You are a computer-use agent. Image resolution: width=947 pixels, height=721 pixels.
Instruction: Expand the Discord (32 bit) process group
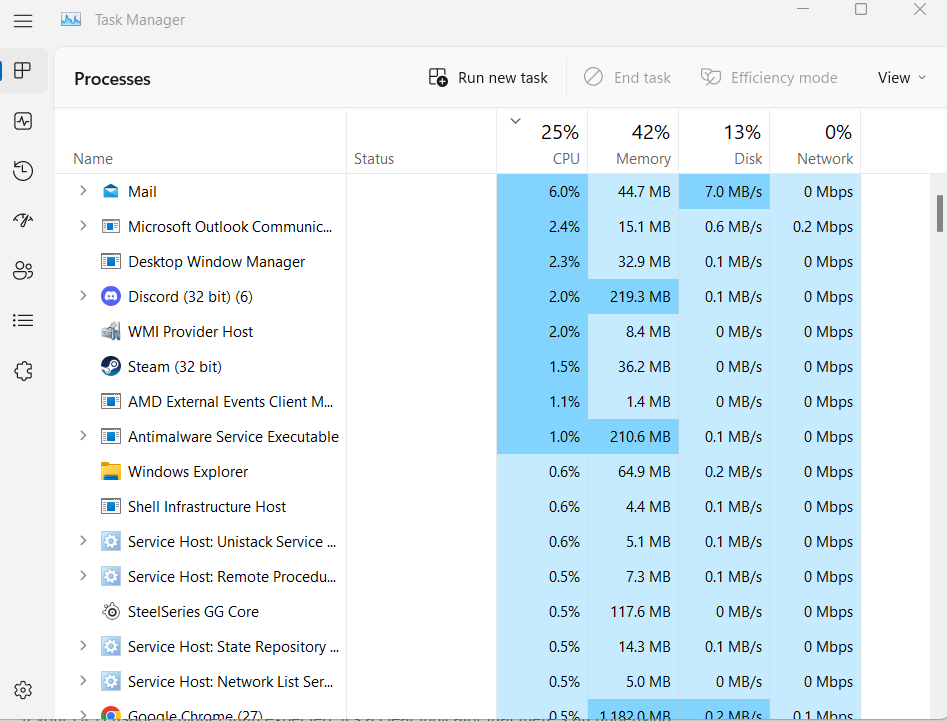coord(83,297)
